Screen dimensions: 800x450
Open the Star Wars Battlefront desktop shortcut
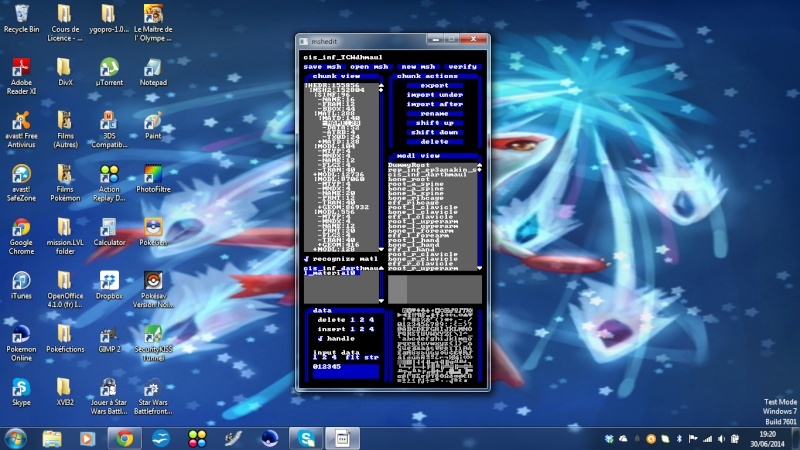pyautogui.click(x=153, y=396)
